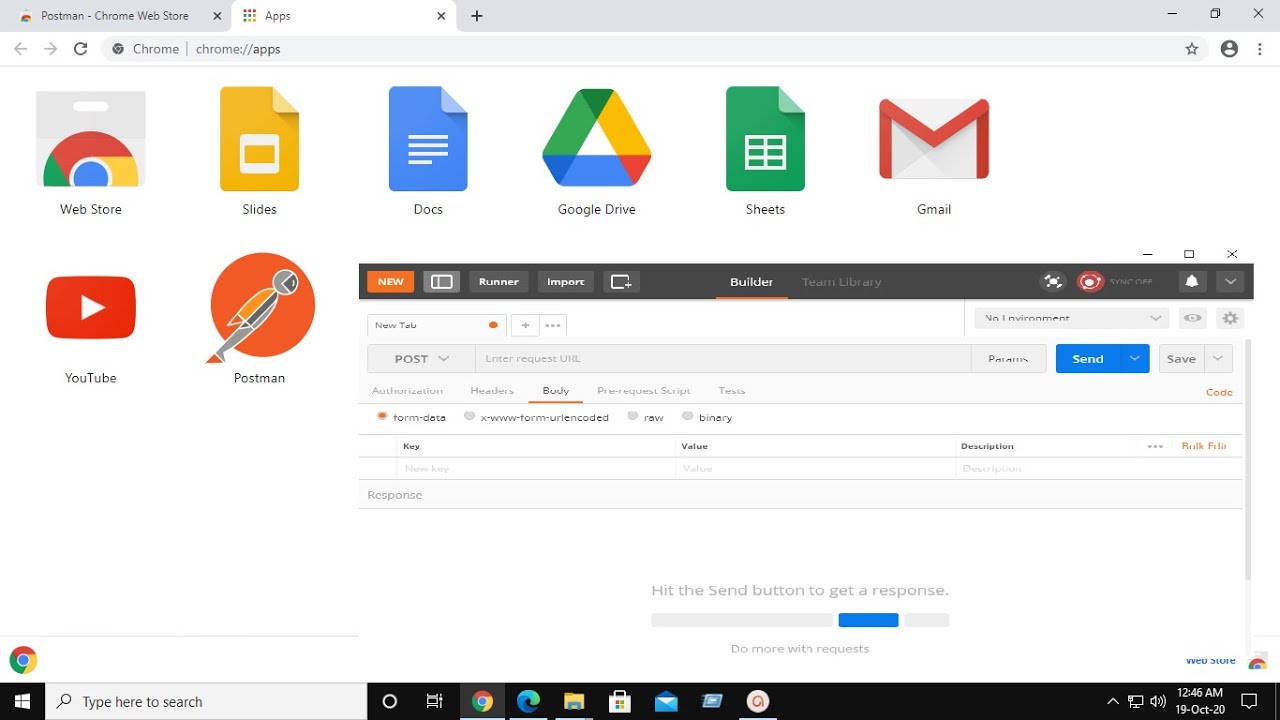Image resolution: width=1280 pixels, height=720 pixels.
Task: Toggle Postman sidebar layout icon
Action: (x=442, y=282)
